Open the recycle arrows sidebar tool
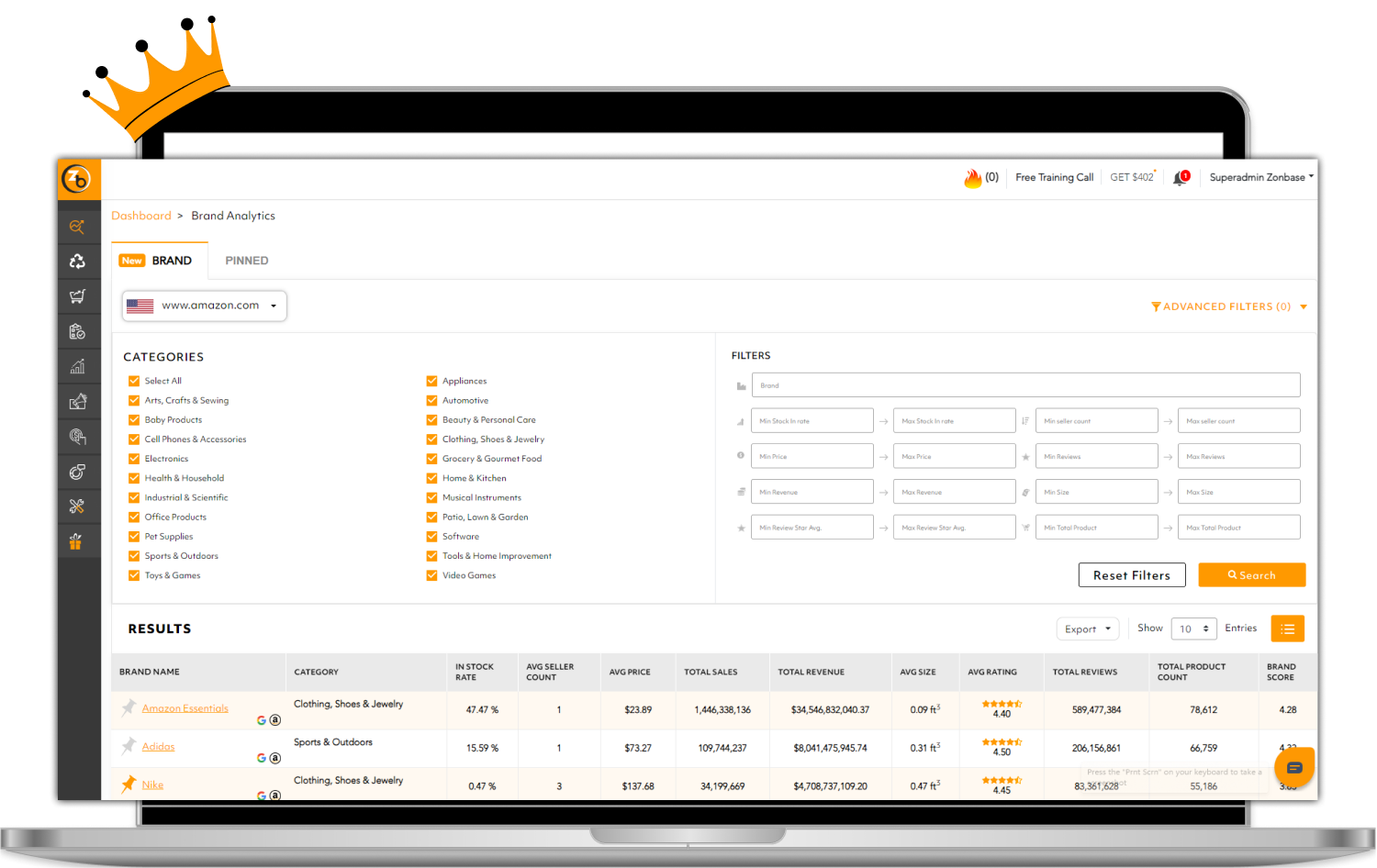This screenshot has height=868, width=1377. (77, 262)
